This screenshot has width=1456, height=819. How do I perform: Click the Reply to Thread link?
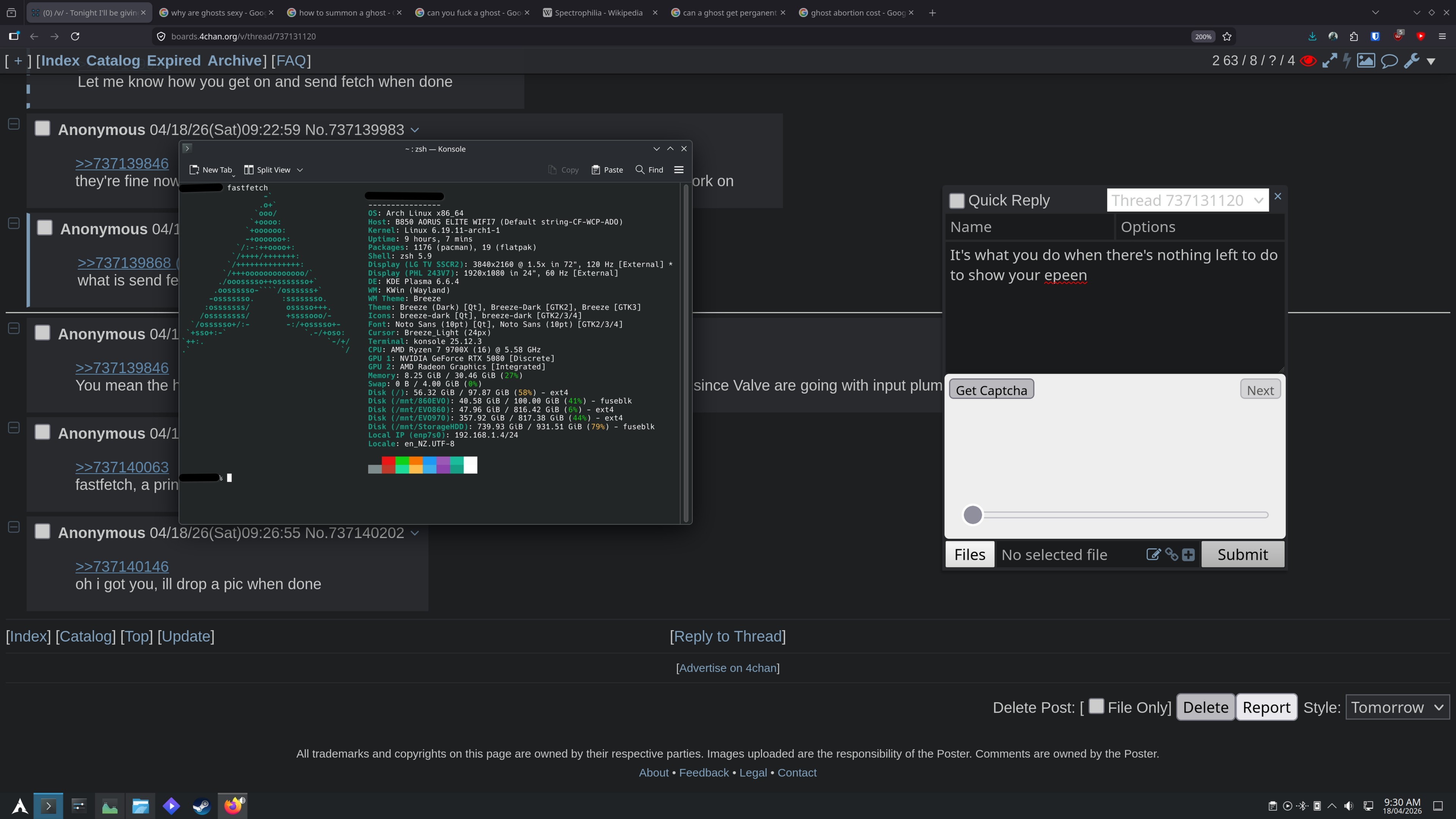tap(728, 636)
